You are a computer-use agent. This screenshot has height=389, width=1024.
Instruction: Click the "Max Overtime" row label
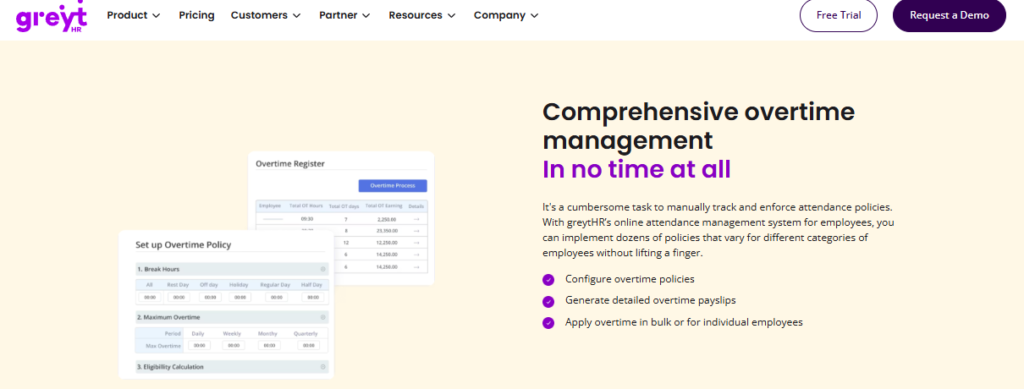coord(163,345)
